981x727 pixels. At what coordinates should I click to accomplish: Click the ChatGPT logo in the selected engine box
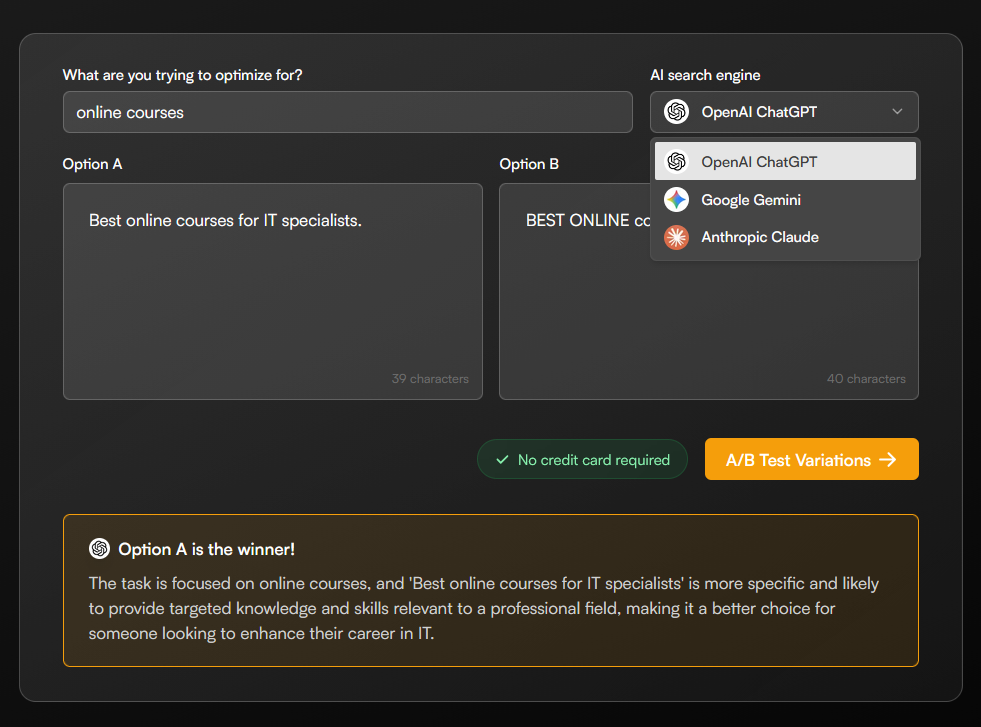[677, 112]
